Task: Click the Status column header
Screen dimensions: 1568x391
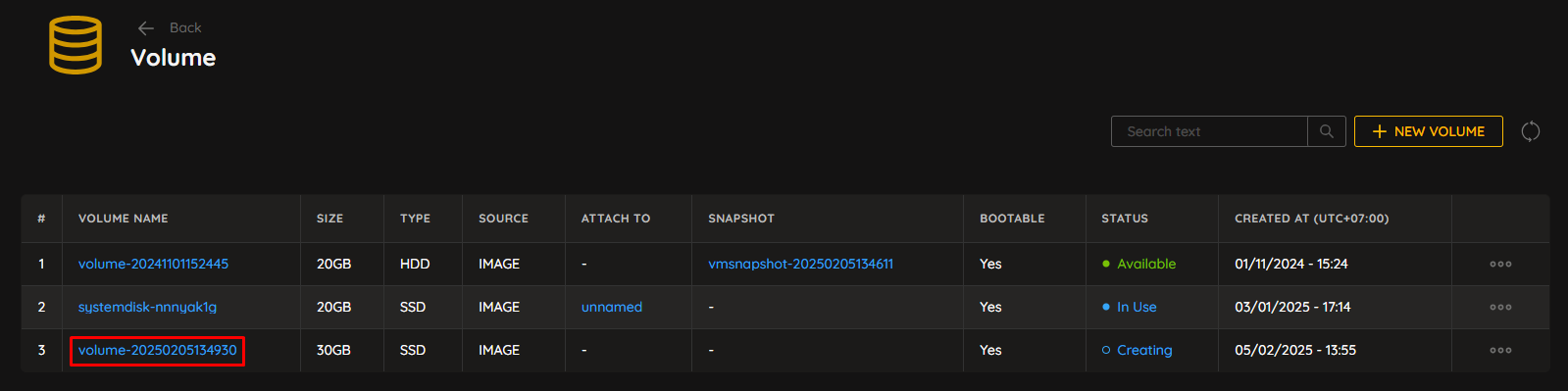Action: click(1124, 219)
